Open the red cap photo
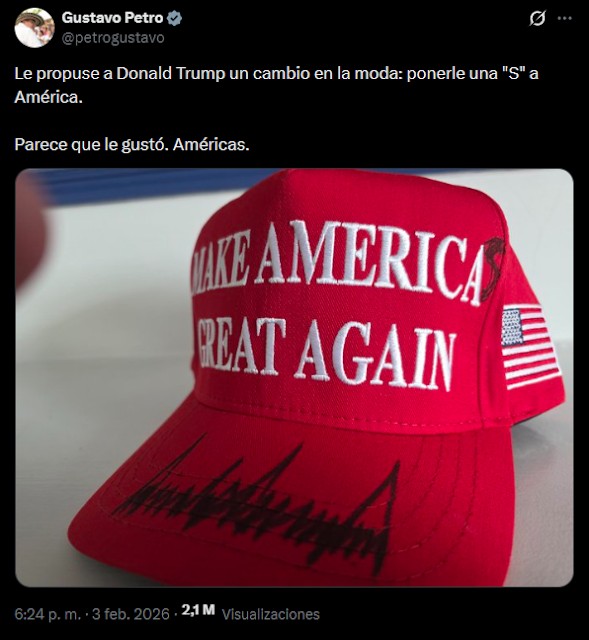The height and width of the screenshot is (640, 589). pyautogui.click(x=294, y=378)
